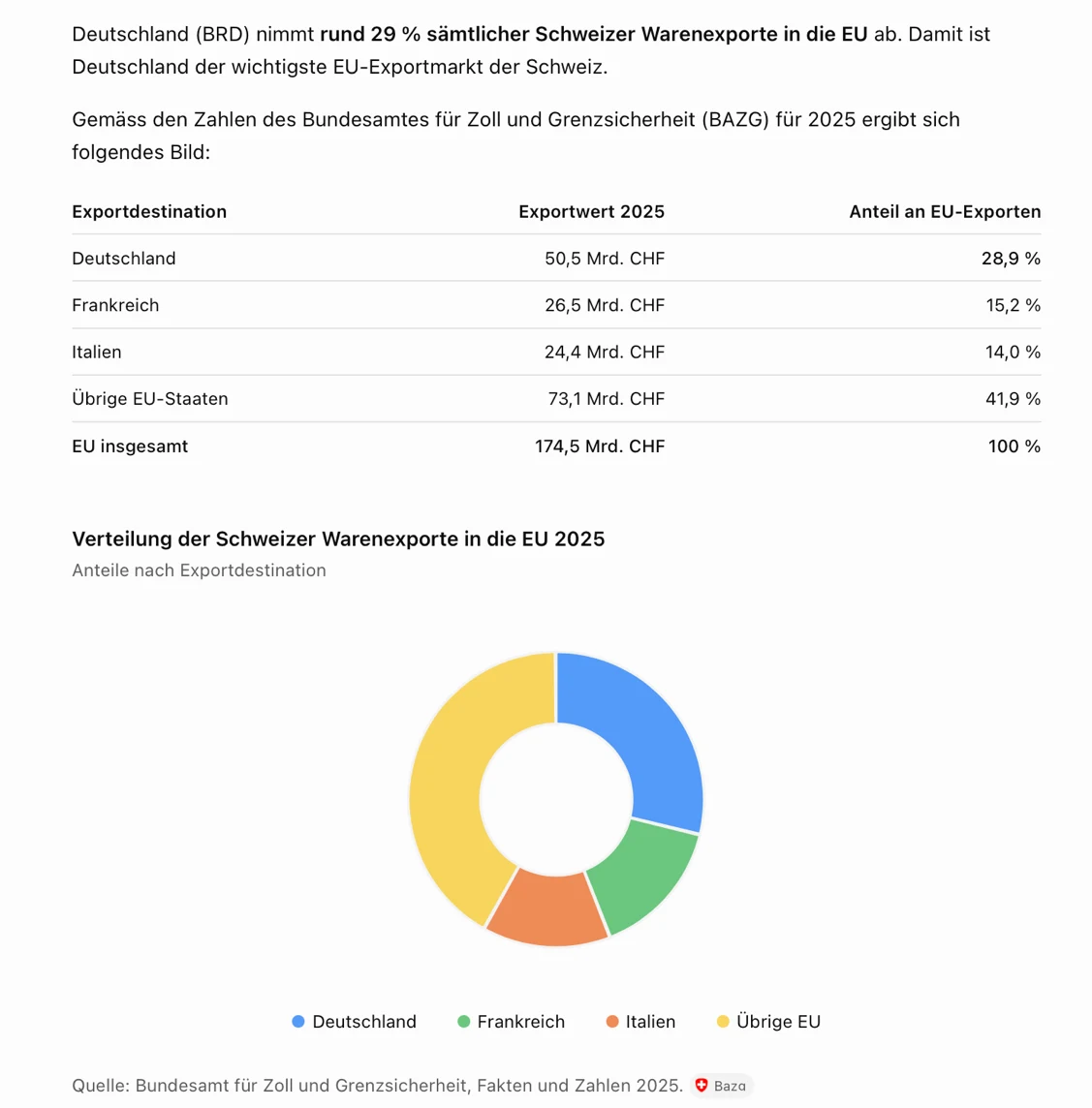This screenshot has width=1092, height=1108.
Task: Click the Swiss shield icon in source chip
Action: [702, 1086]
